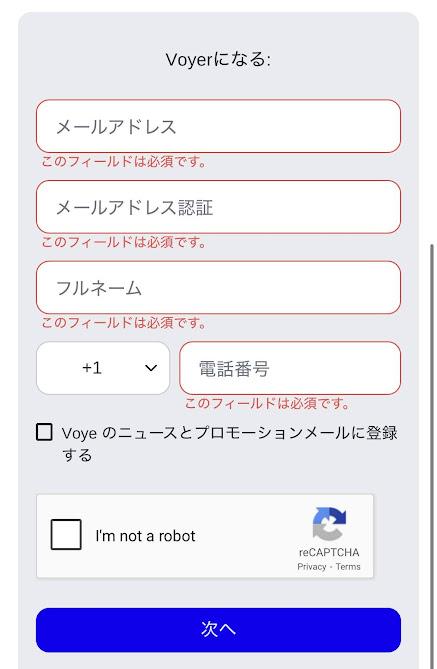Click the reCAPTCHA text label
The height and width of the screenshot is (669, 437).
(329, 552)
